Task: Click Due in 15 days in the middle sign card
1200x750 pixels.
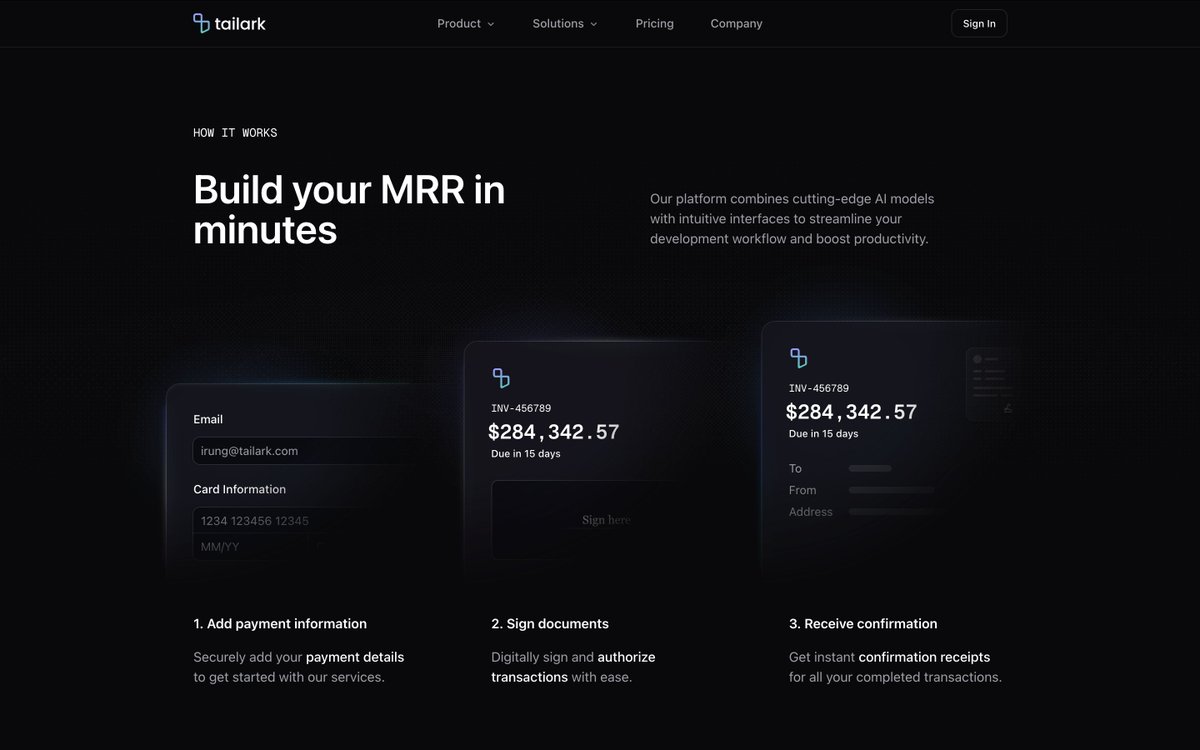Action: tap(526, 454)
